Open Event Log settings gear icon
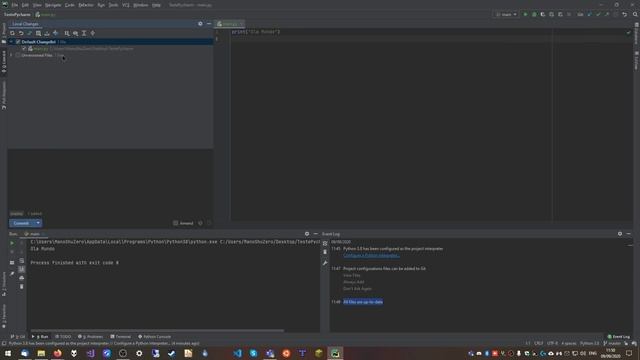The height and width of the screenshot is (360, 640). point(620,234)
